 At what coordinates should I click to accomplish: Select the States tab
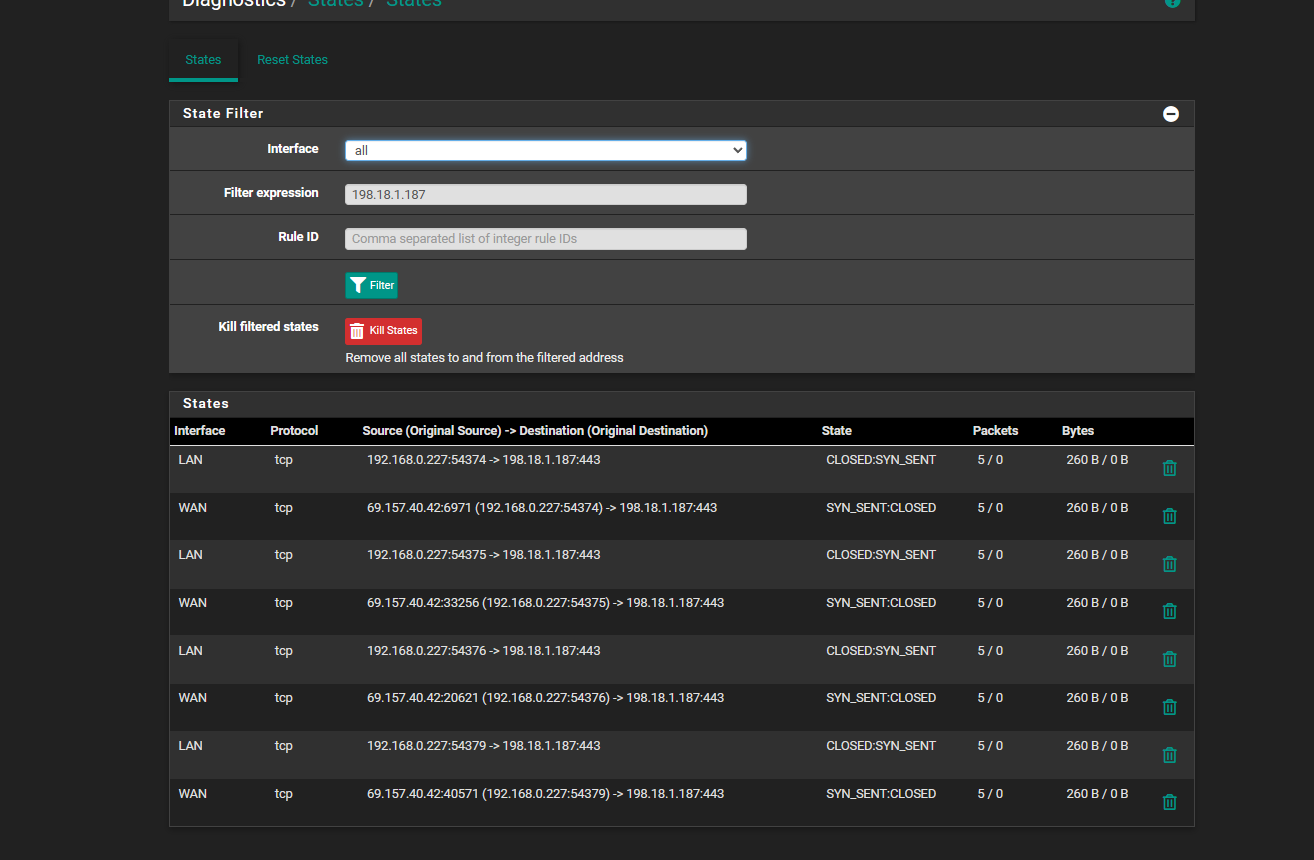[203, 60]
